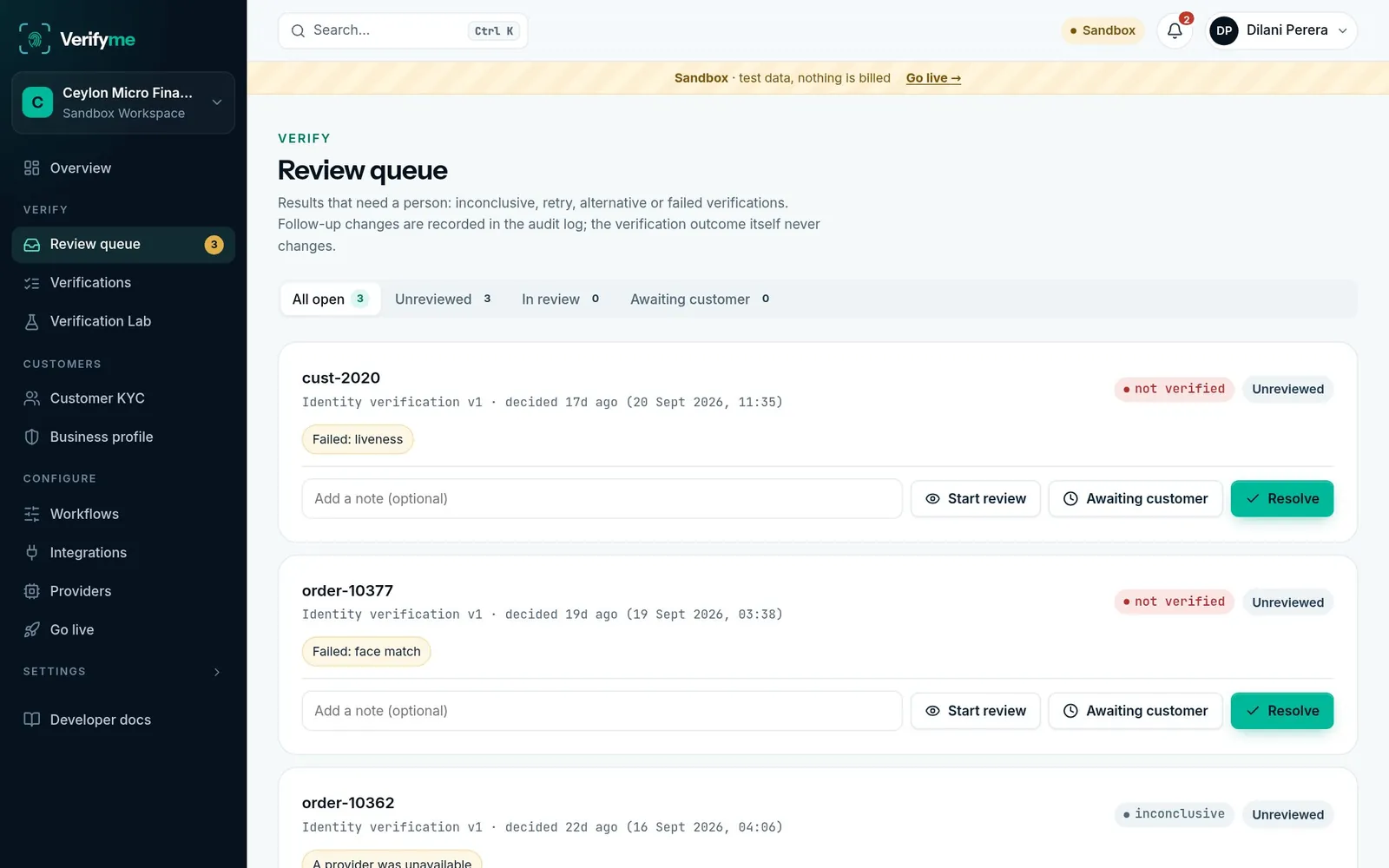Click the Sandbox environment badge

pos(1103,30)
